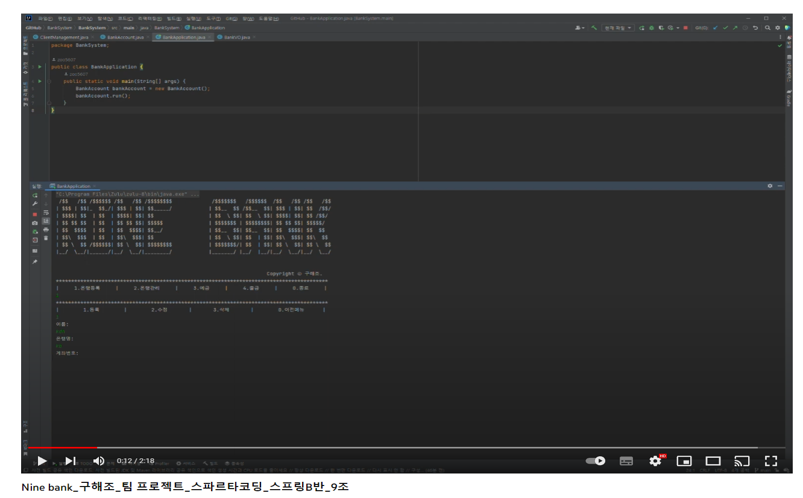Screen dimensions: 803x498
Task: Open the ClientManagement.java editor tab
Action: 64,37
